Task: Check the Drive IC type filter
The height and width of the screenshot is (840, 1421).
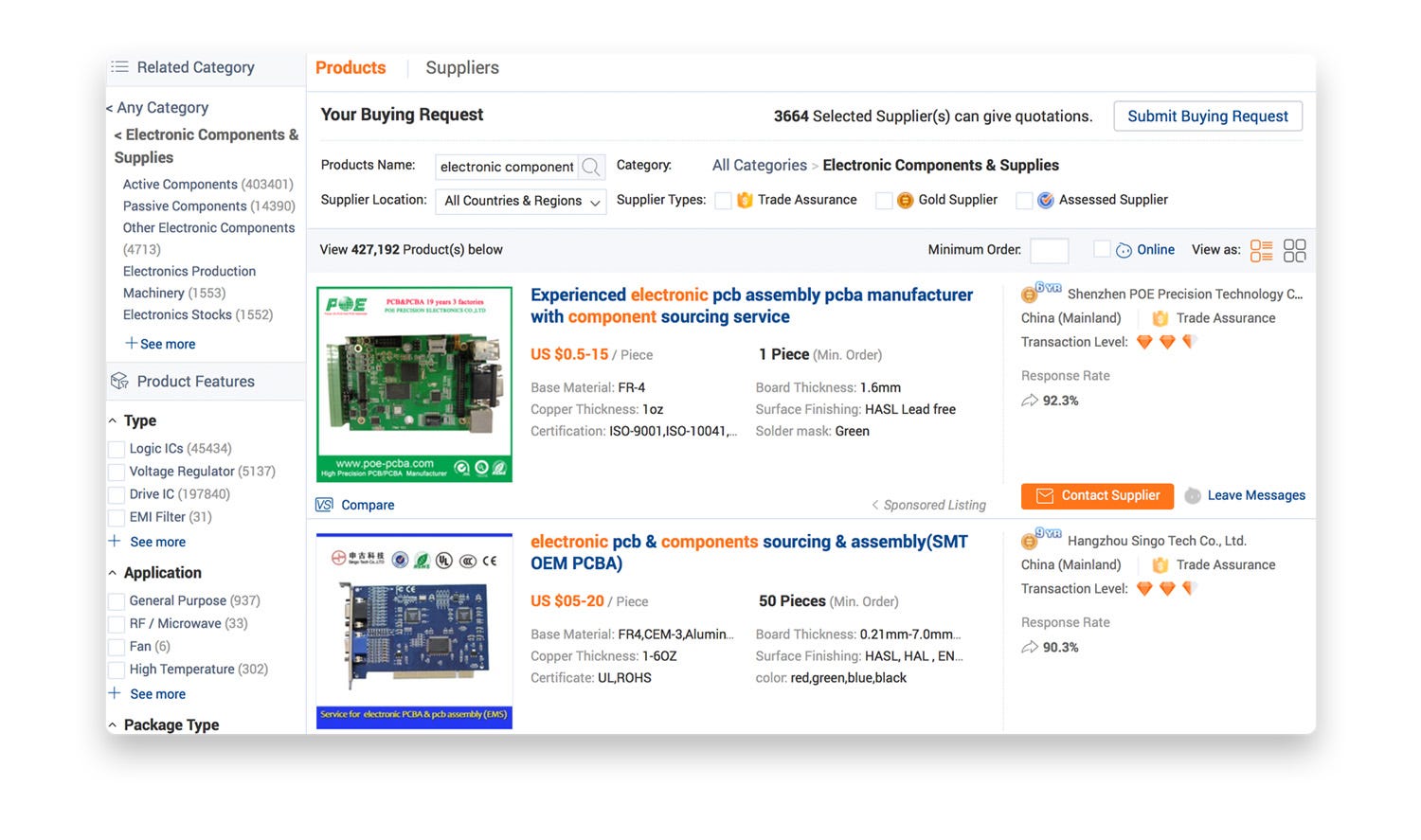Action: pos(117,494)
